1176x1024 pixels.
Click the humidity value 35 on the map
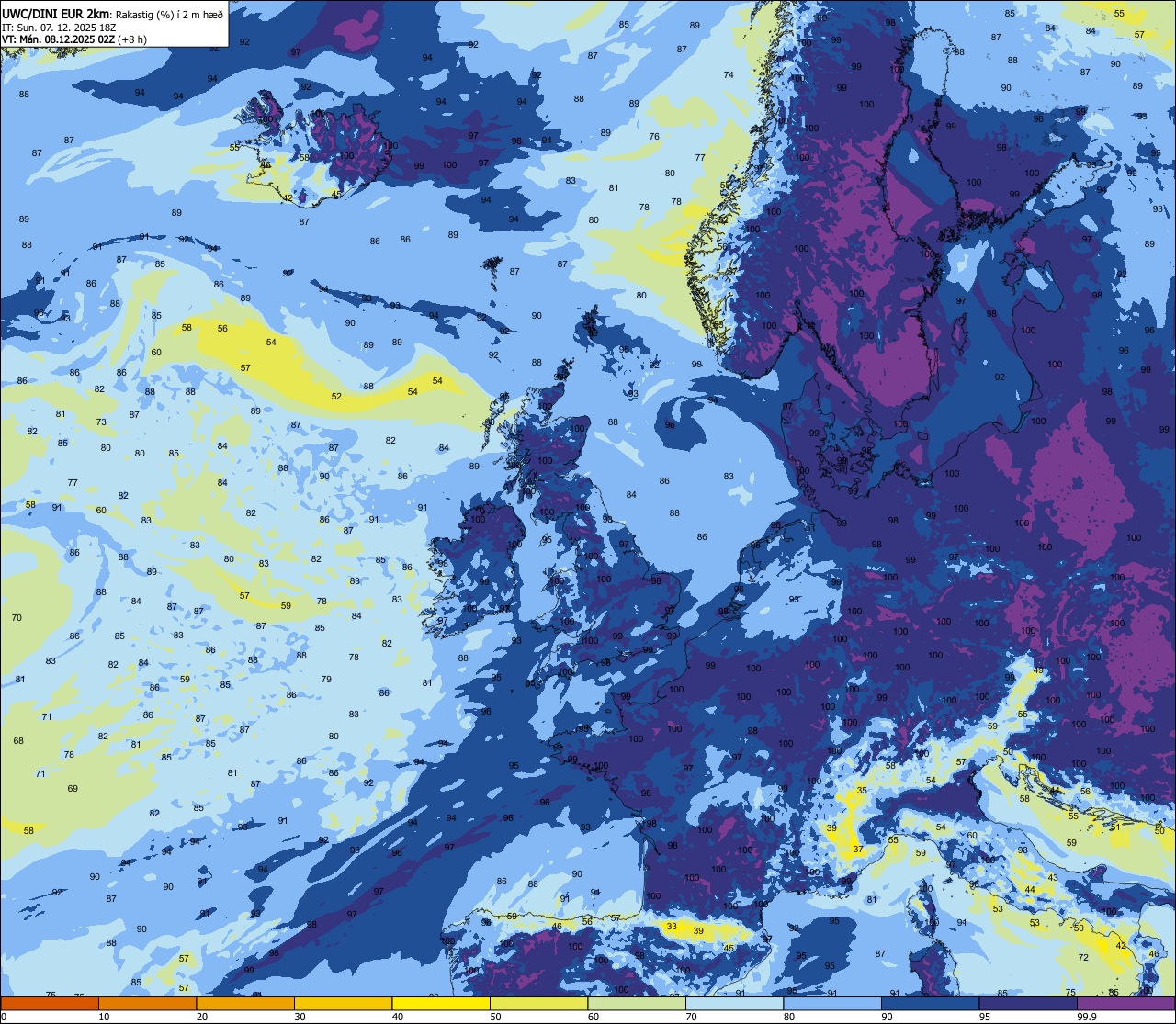(x=862, y=791)
